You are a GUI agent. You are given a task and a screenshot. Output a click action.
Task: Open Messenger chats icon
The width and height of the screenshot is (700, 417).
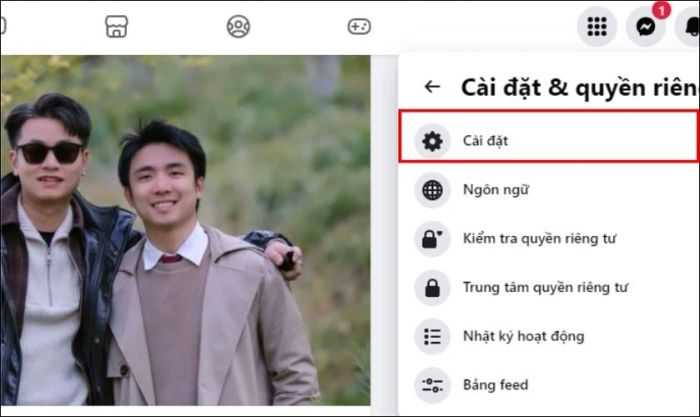(x=646, y=26)
